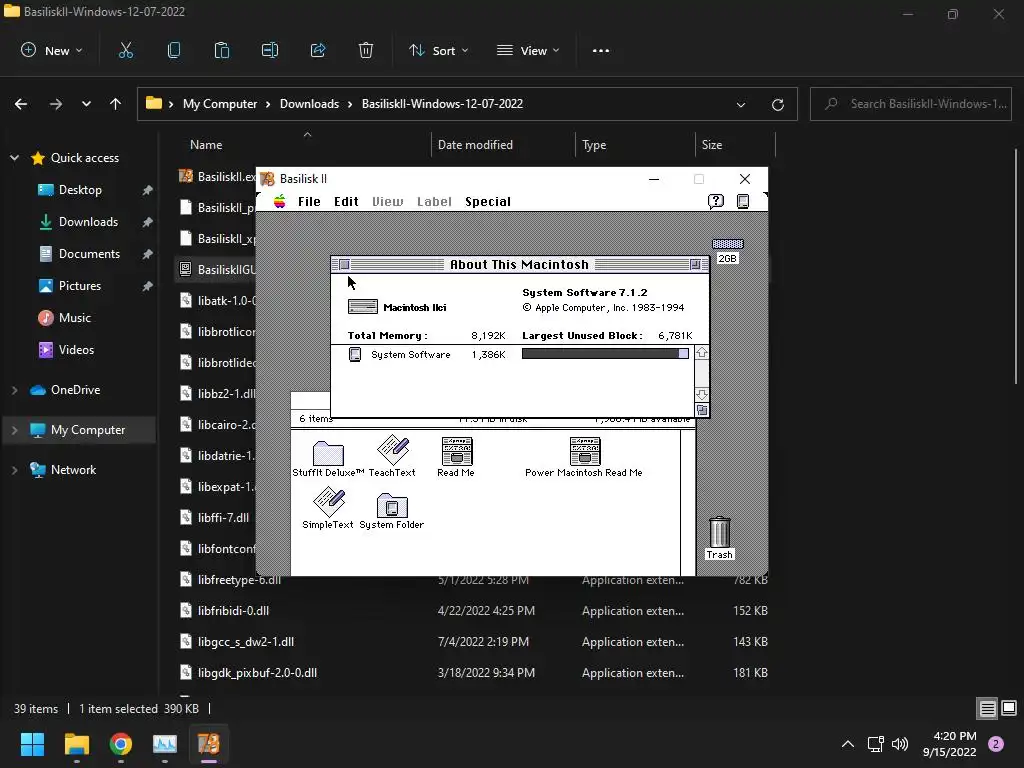This screenshot has width=1024, height=768.
Task: Show hidden system tray icons
Action: tap(848, 744)
